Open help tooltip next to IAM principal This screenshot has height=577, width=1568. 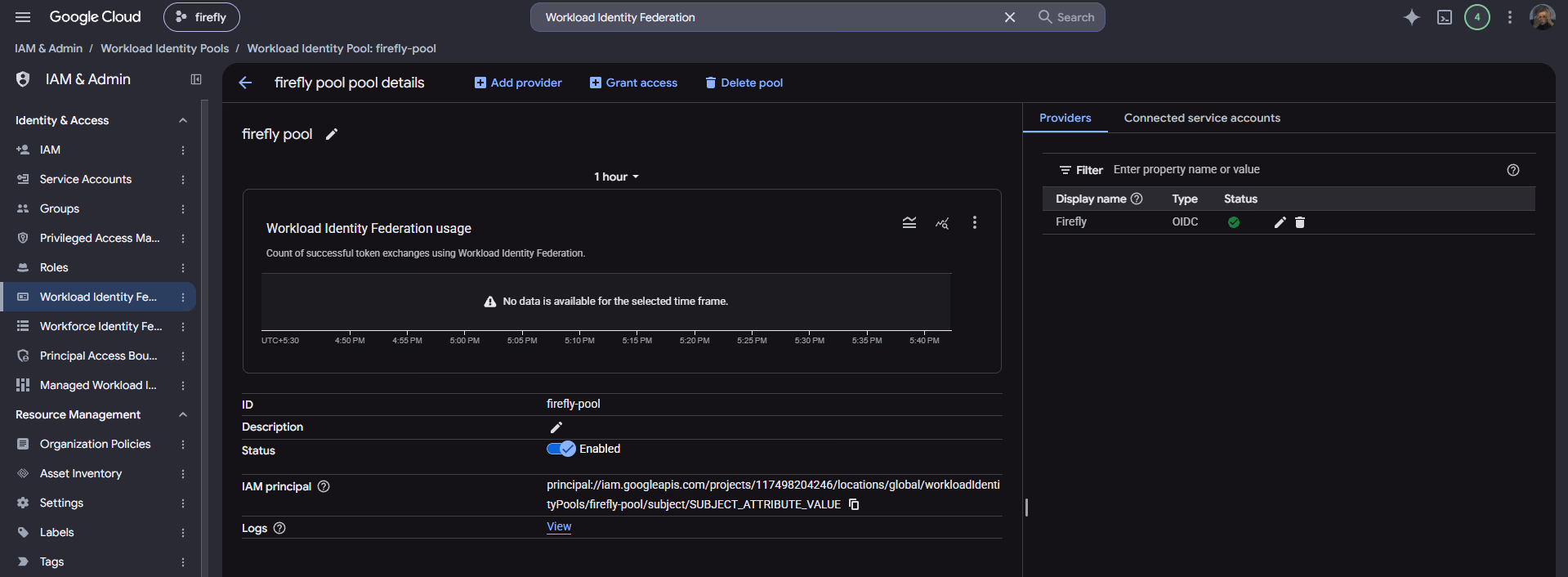(324, 486)
